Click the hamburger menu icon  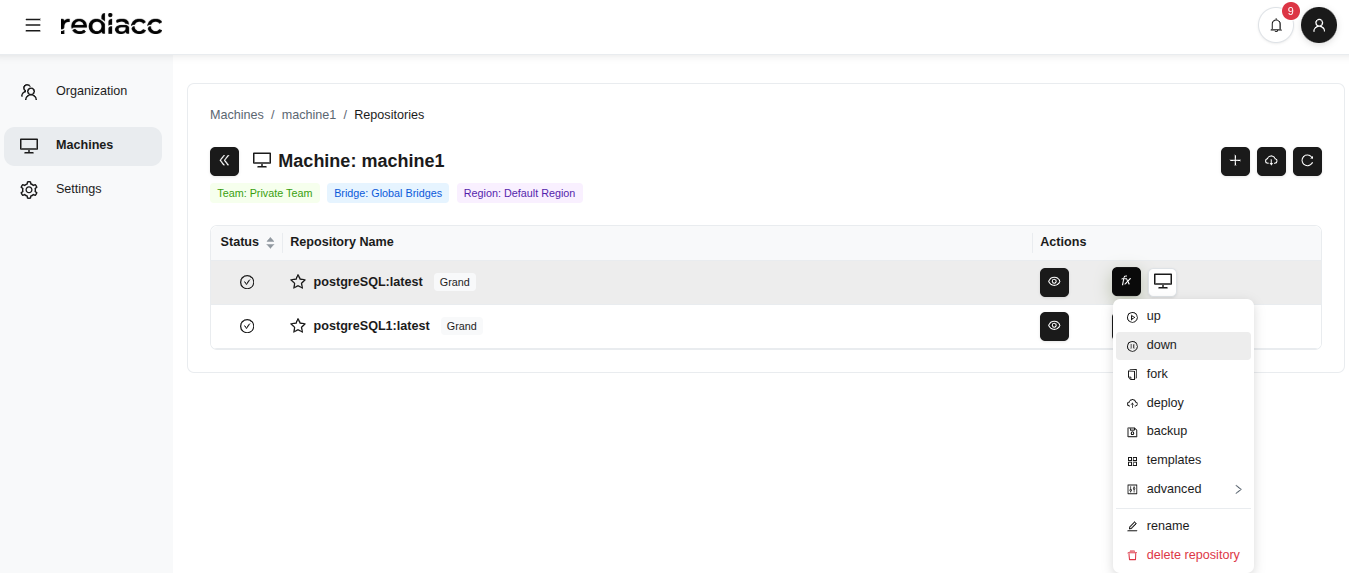(x=33, y=25)
